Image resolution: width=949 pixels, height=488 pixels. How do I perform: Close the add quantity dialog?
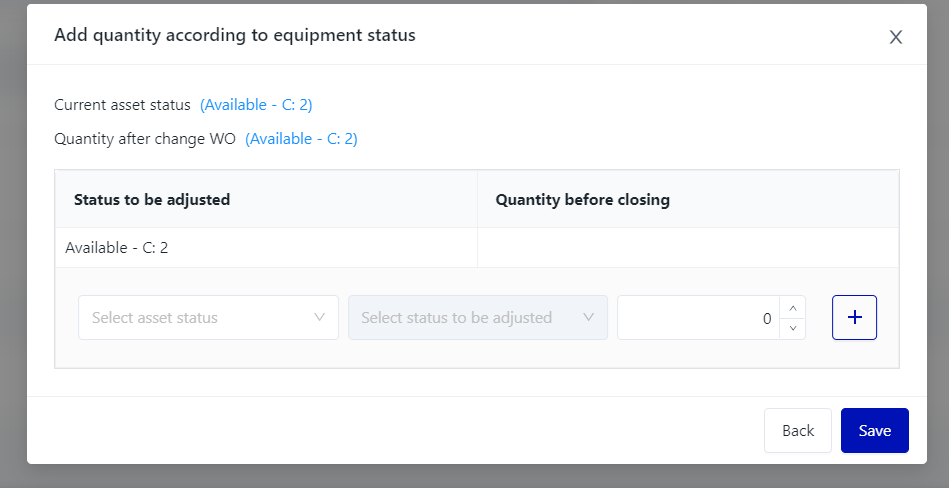coord(896,37)
